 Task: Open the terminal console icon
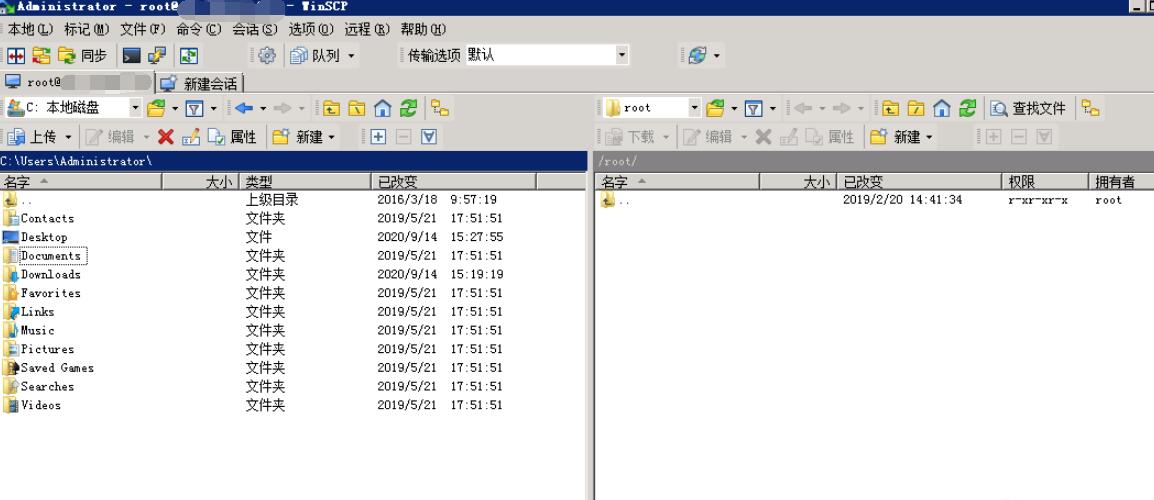pos(132,56)
